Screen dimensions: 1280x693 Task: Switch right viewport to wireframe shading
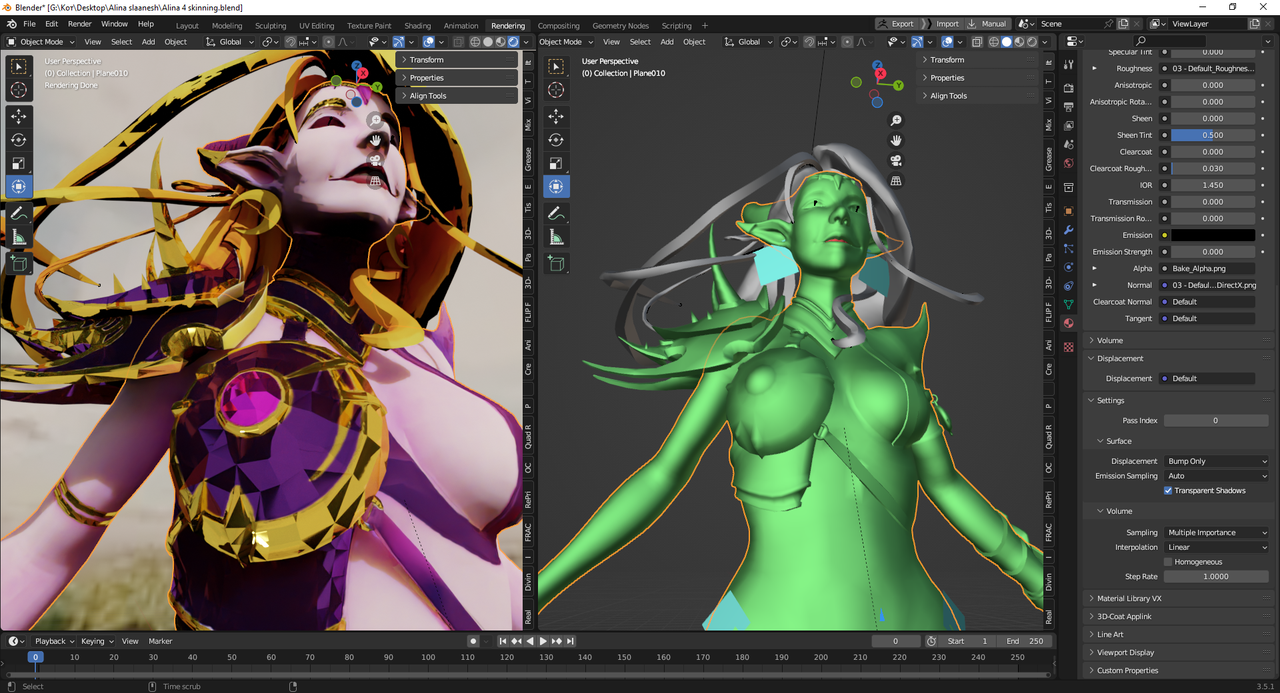coord(994,42)
